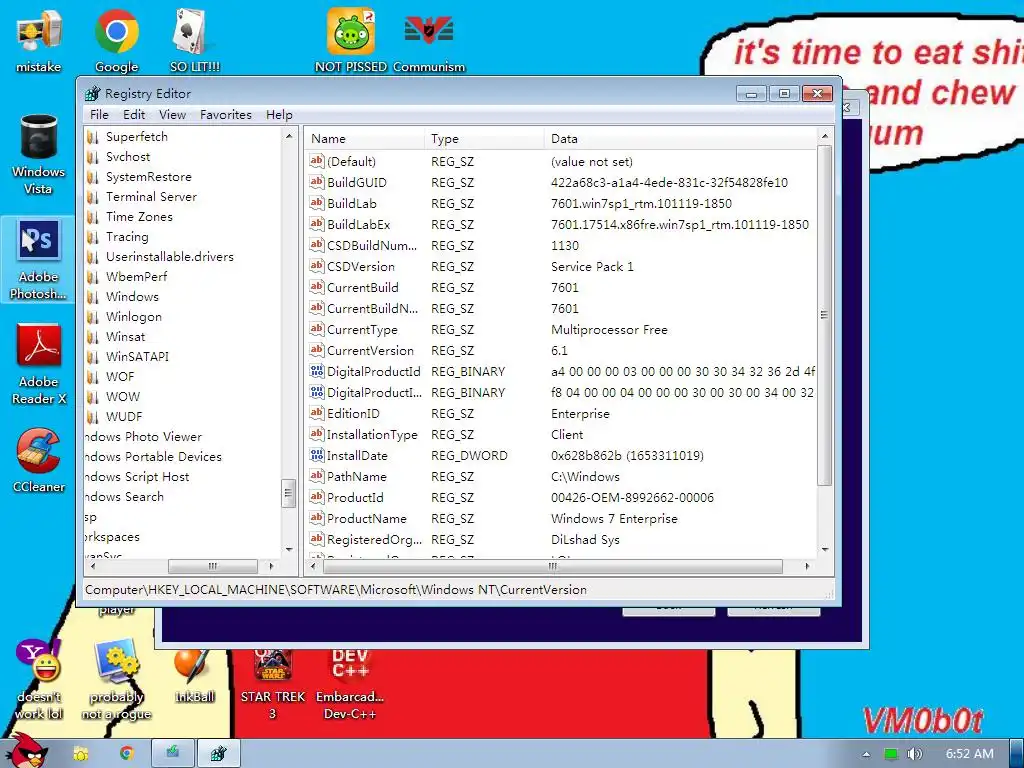Select the Tracing registry key
Screen dimensions: 1024x768
pos(127,236)
